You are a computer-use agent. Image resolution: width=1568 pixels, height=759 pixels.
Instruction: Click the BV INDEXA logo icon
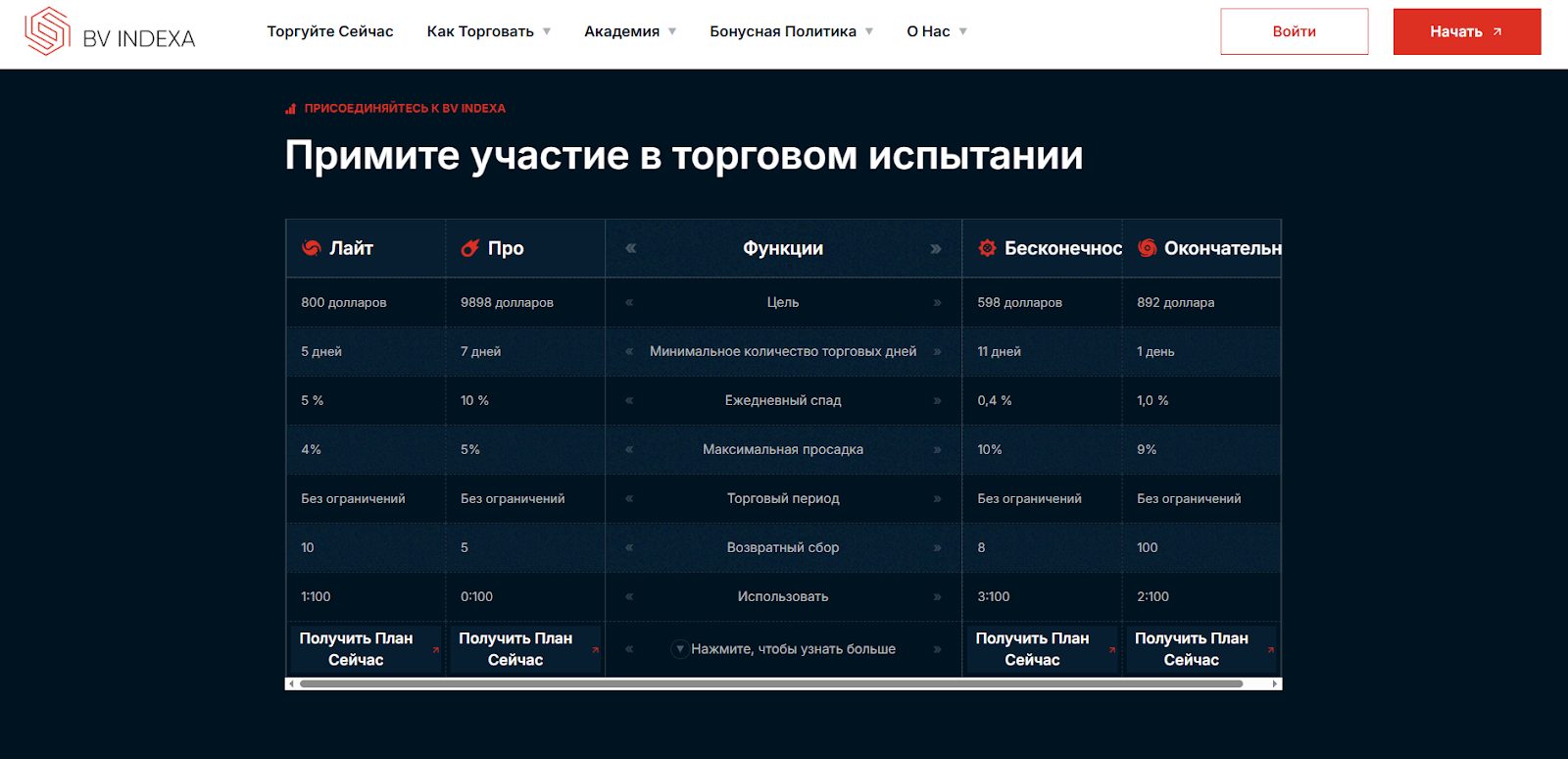[x=47, y=31]
